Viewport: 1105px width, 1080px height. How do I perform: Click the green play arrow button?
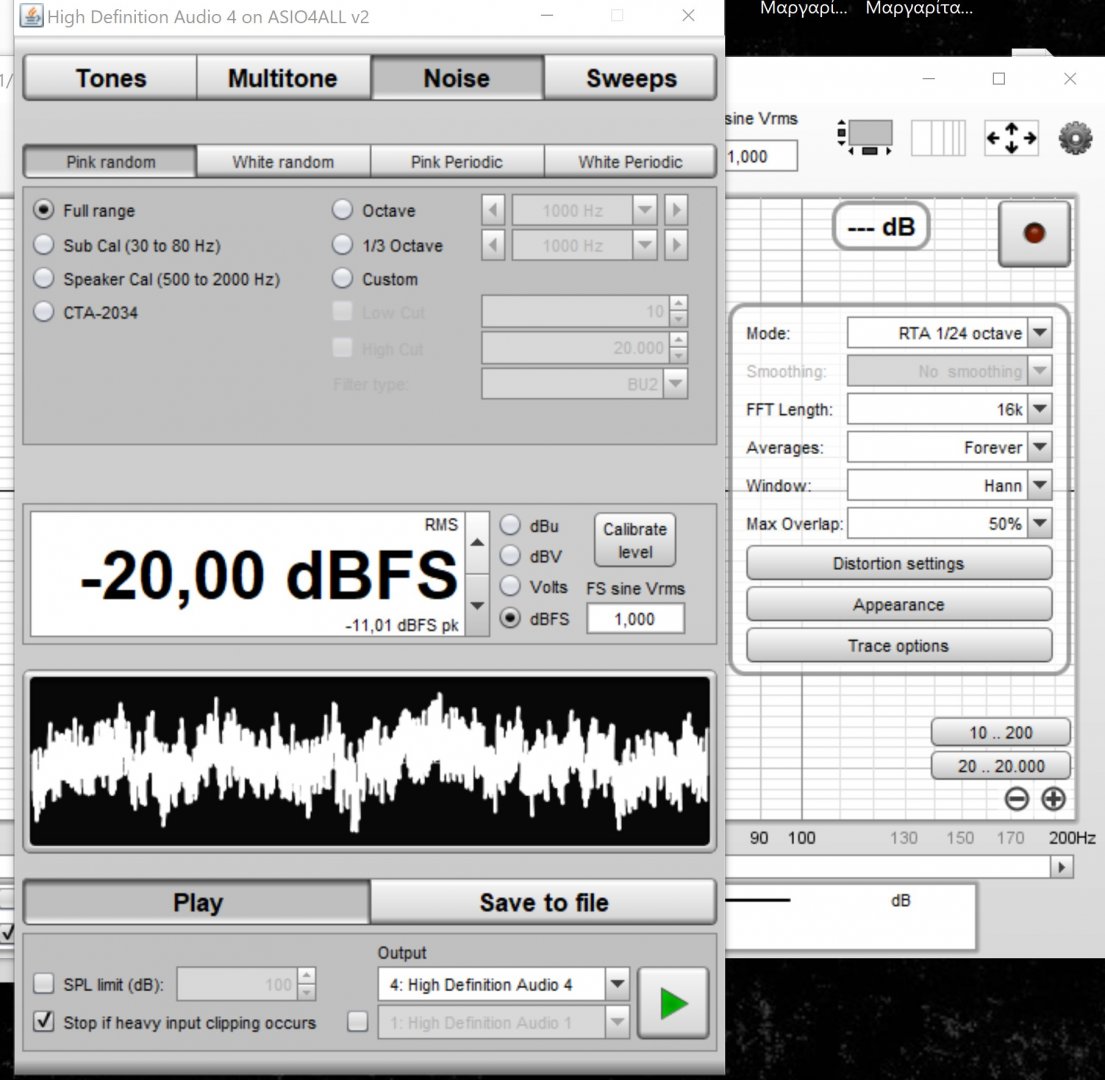[x=673, y=1003]
